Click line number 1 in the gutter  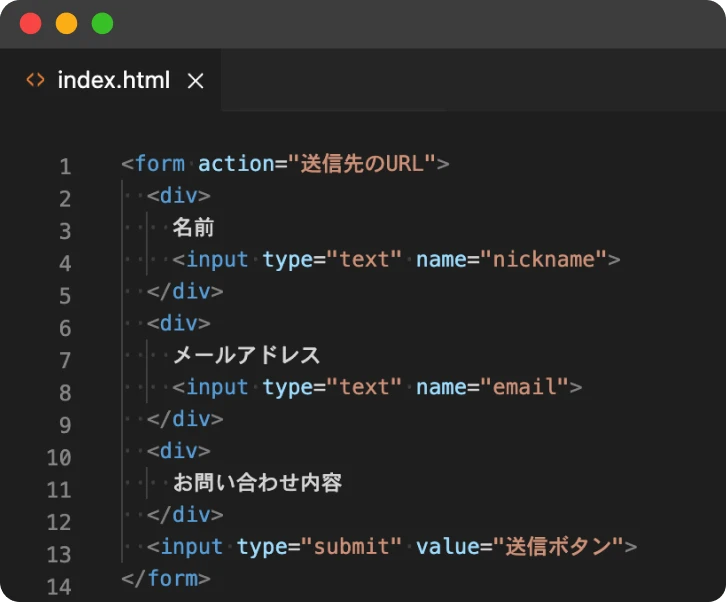(x=65, y=167)
